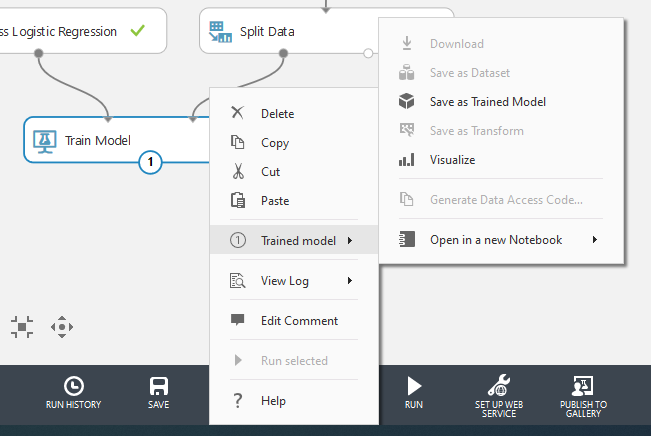Click PUBLISH TO GALLERY label
Screen dimensions: 651x436
tap(583, 409)
